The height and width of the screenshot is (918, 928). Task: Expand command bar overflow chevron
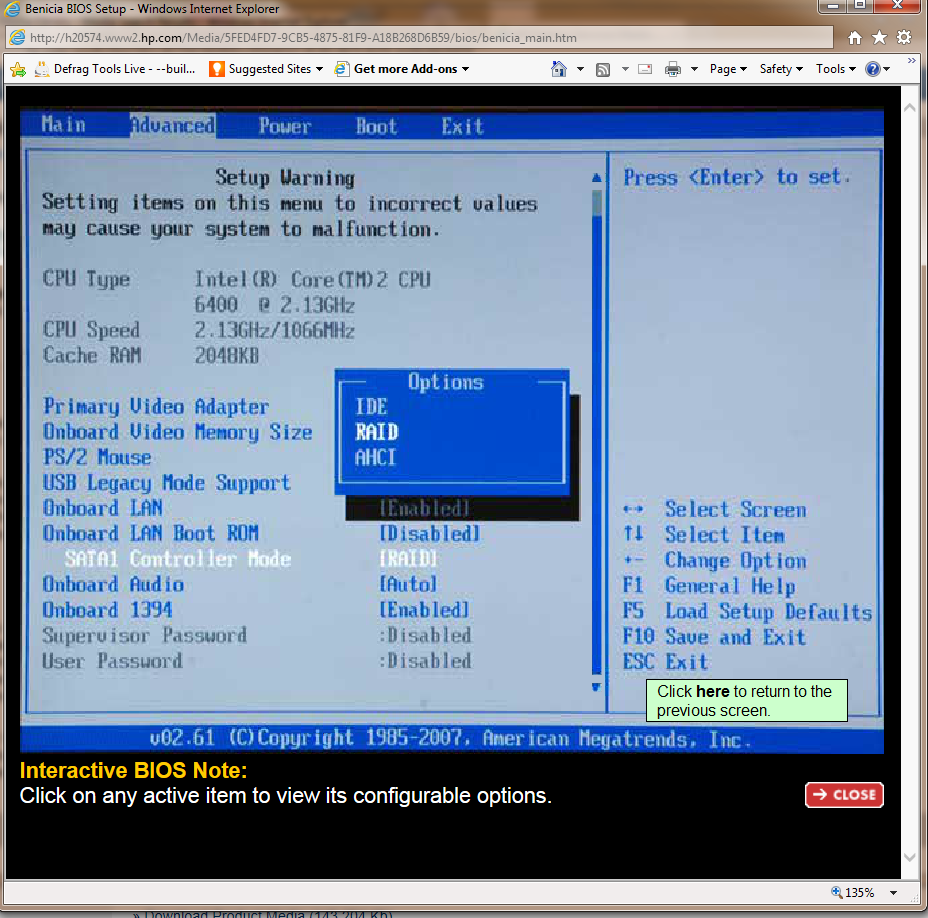tap(911, 60)
